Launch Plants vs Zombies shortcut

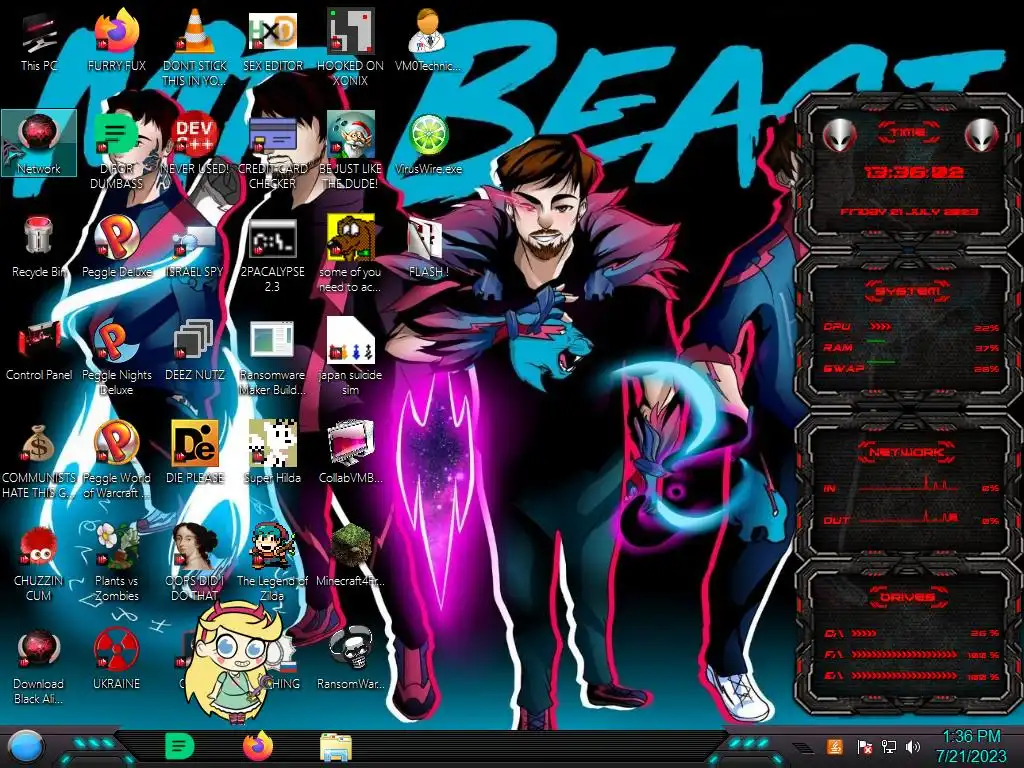click(x=116, y=562)
